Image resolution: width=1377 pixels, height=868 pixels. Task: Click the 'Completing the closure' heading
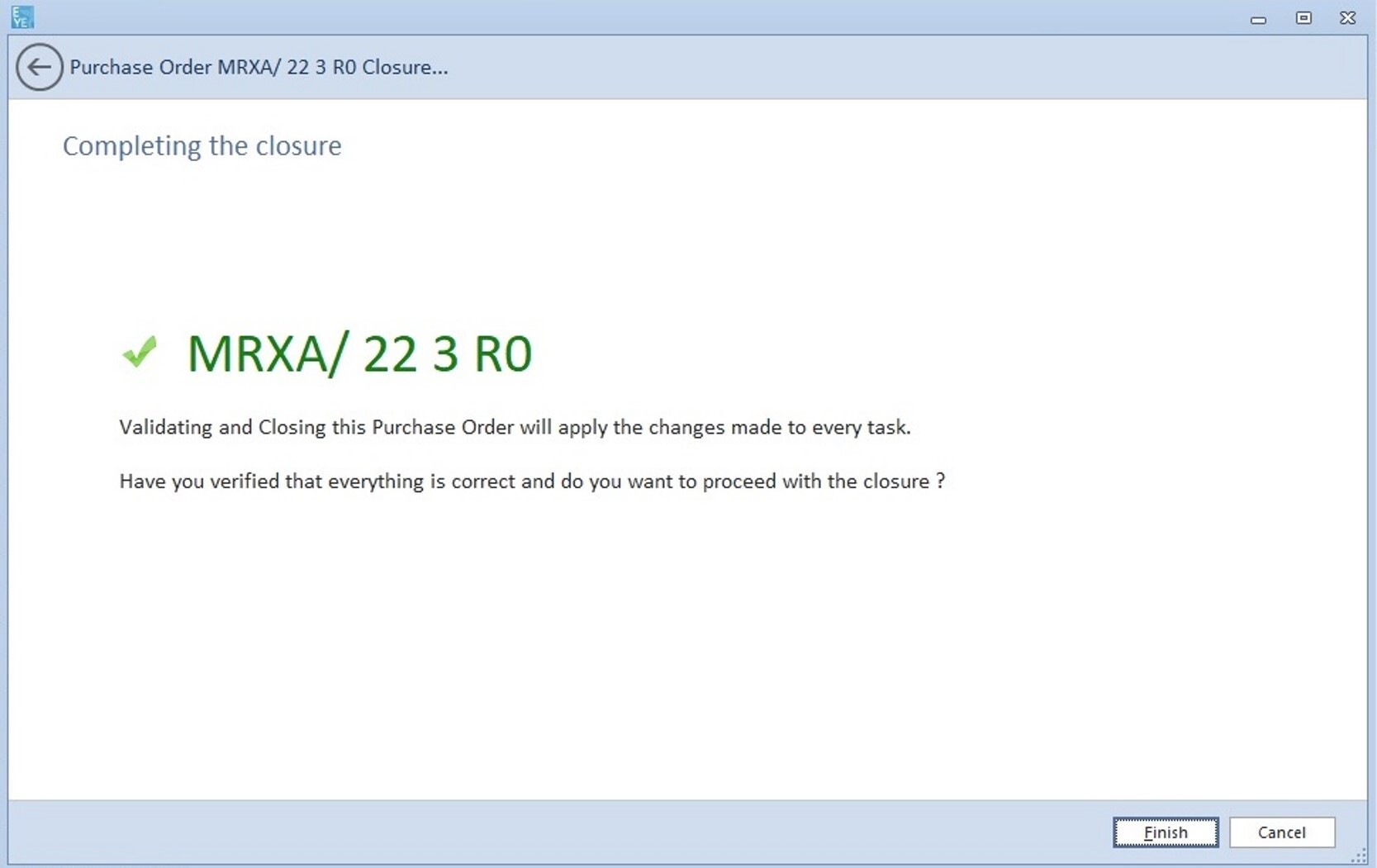(202, 146)
